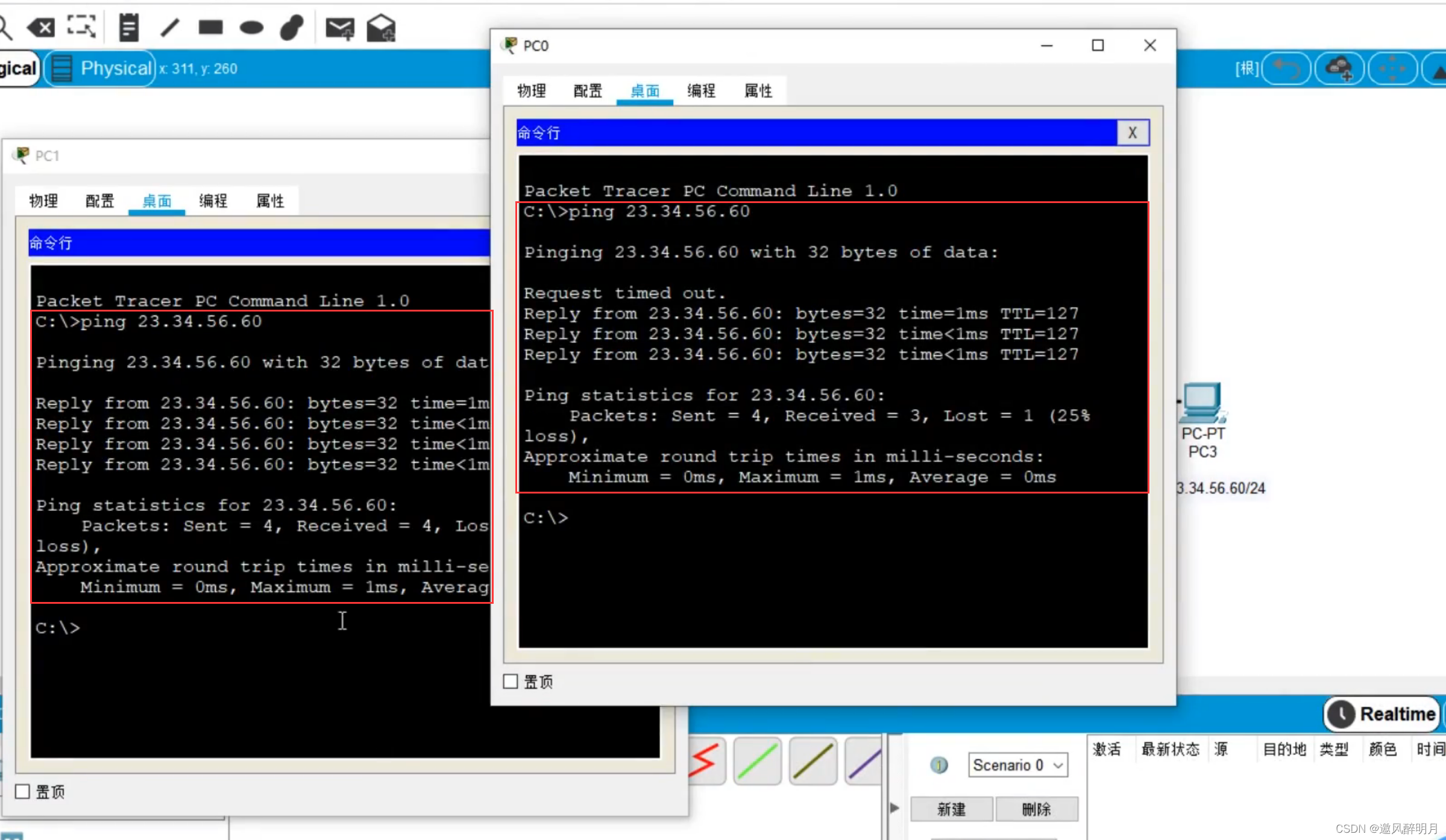
Task: Click the Add Simple PDU envelope icon
Action: (x=340, y=28)
